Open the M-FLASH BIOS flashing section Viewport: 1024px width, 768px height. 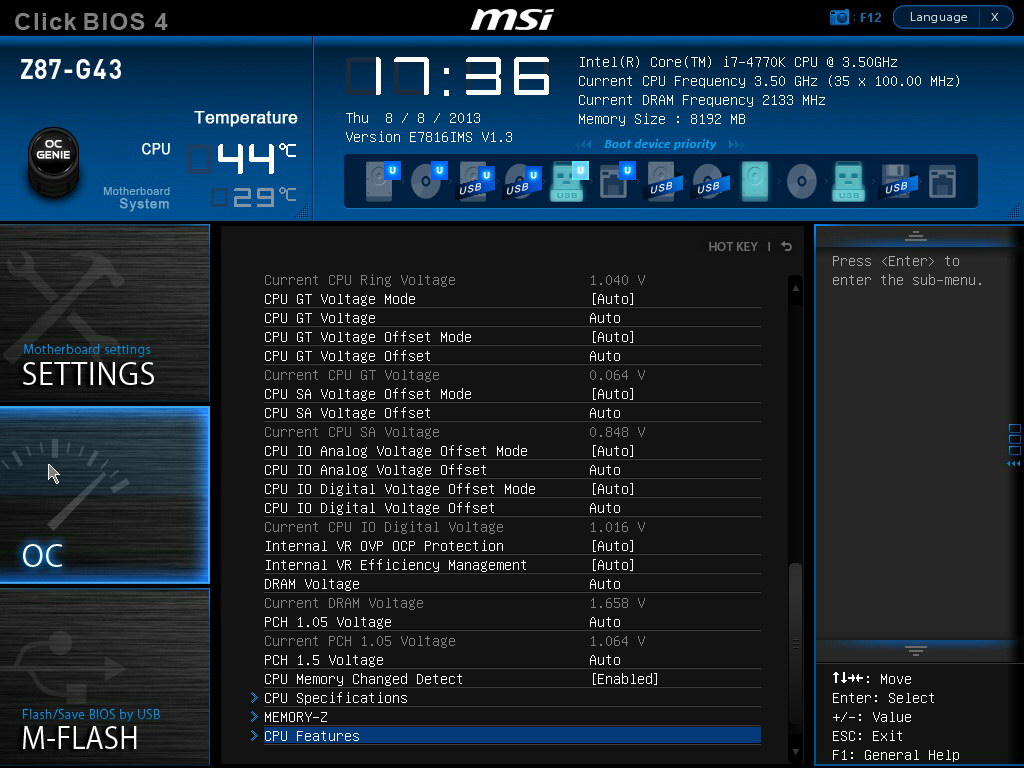[104, 677]
